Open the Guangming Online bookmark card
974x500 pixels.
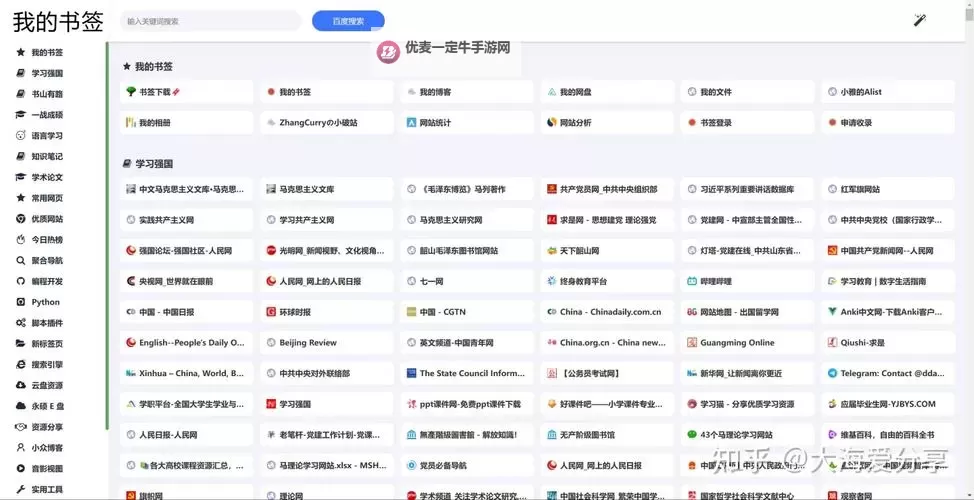(748, 342)
